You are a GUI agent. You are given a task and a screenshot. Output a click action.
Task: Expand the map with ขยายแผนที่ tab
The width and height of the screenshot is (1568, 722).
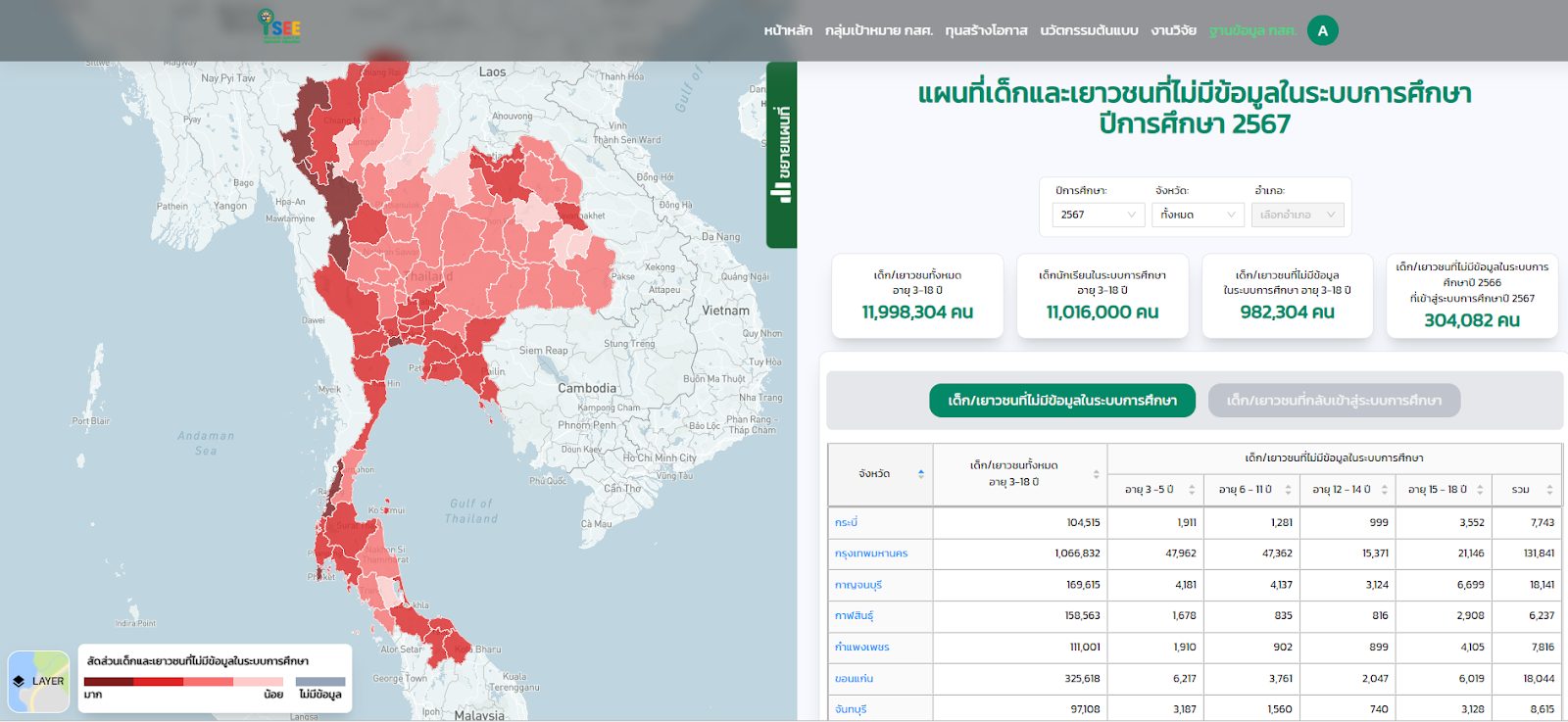(x=781, y=155)
